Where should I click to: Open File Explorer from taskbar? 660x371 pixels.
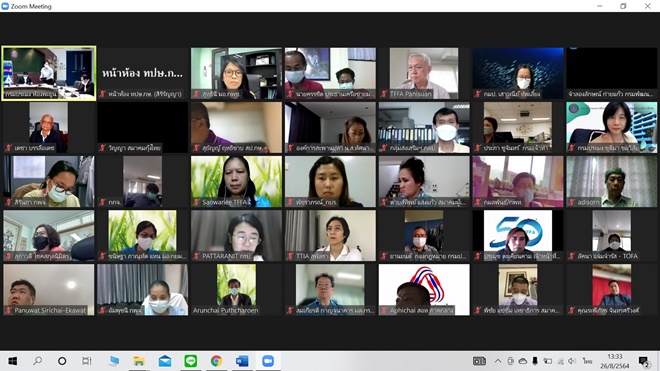[x=139, y=361]
